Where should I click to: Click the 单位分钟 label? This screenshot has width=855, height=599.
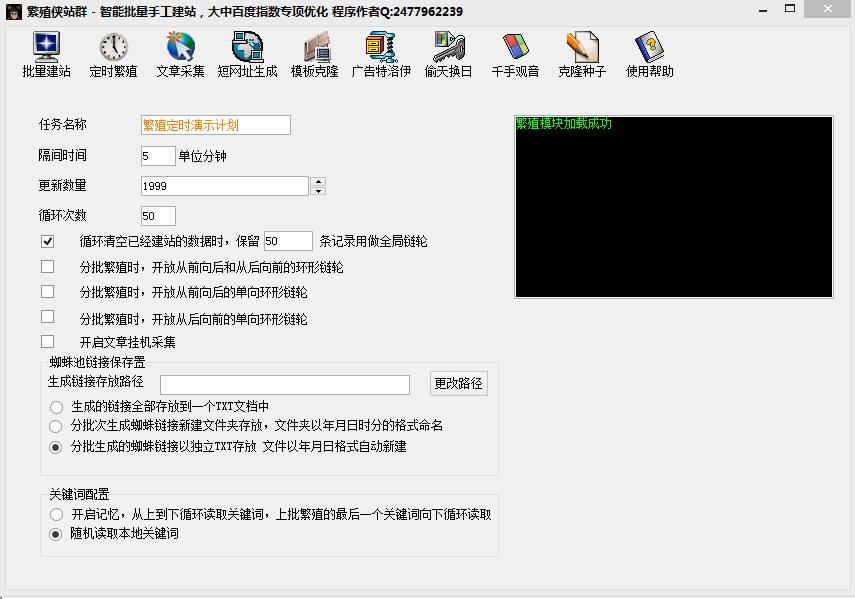click(202, 156)
